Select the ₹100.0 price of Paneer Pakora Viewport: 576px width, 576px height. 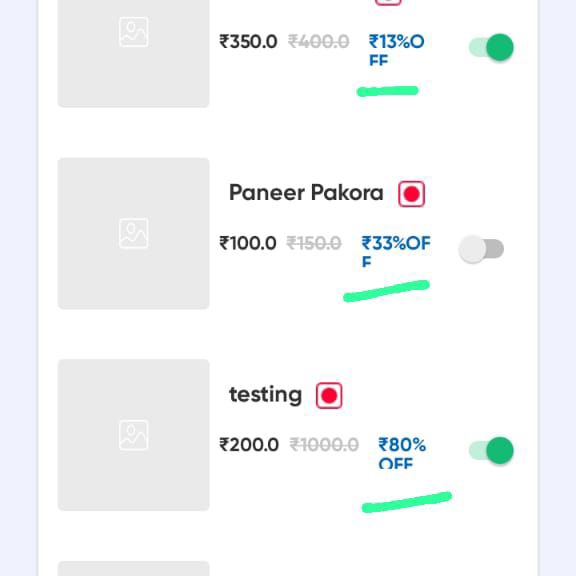point(248,243)
